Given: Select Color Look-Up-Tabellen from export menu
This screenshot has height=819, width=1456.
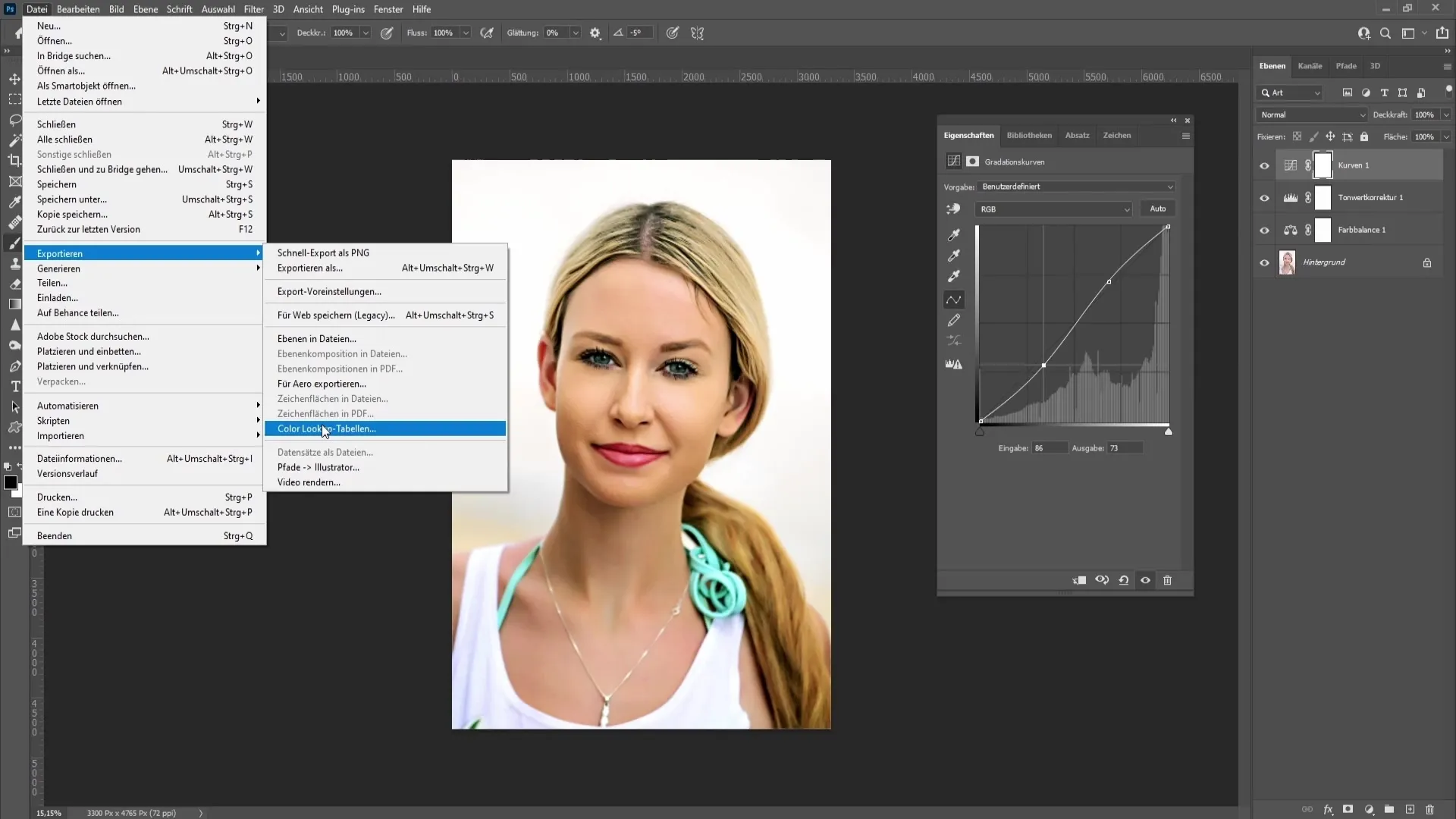Looking at the screenshot, I should point(326,428).
